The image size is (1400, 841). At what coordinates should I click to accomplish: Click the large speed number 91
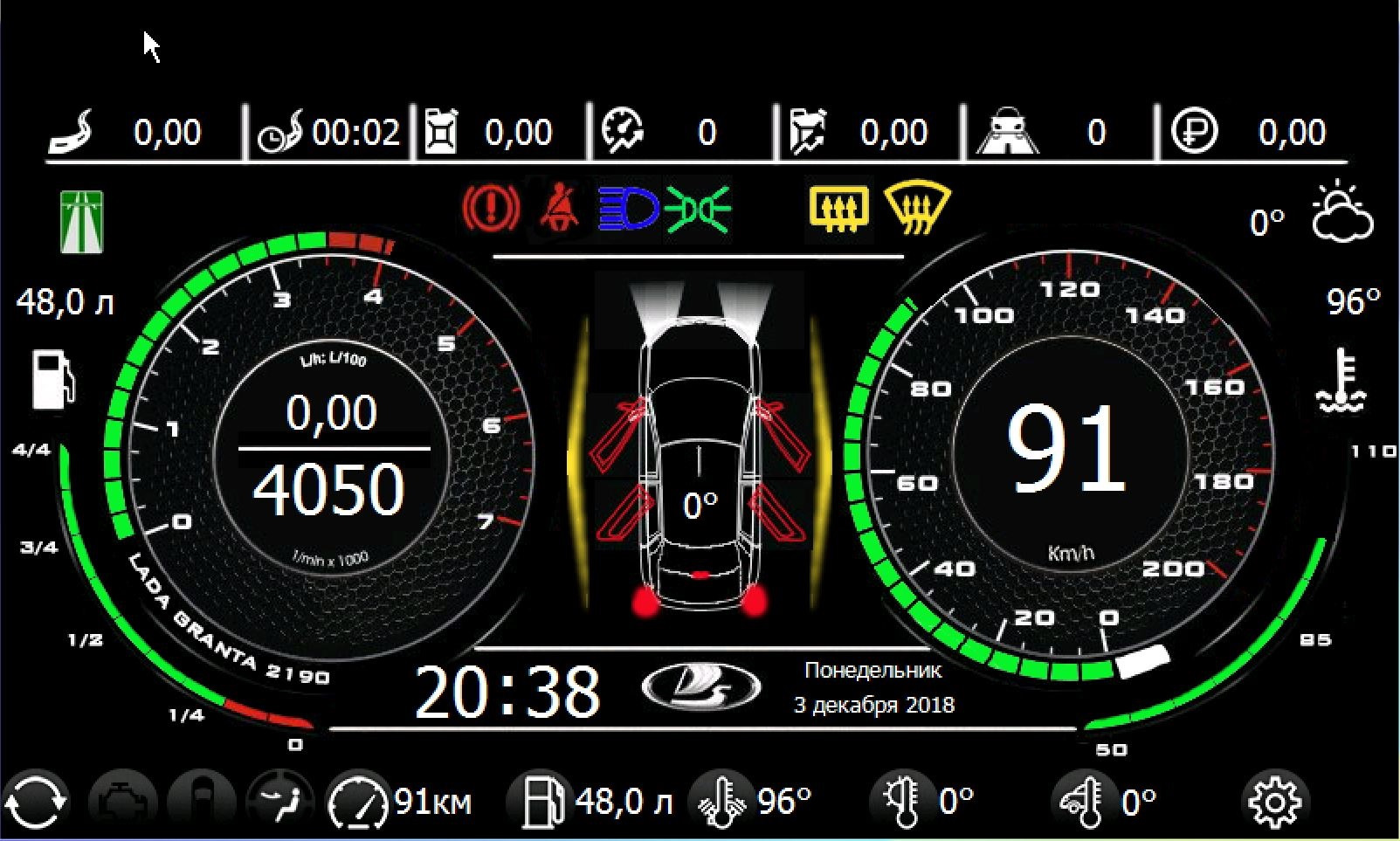point(1066,448)
